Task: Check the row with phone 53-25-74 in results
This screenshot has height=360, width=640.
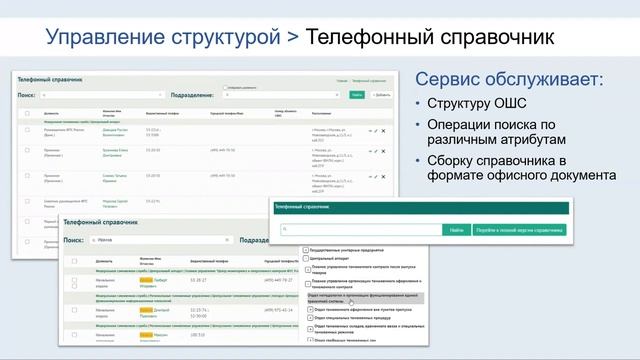Action: point(74,310)
